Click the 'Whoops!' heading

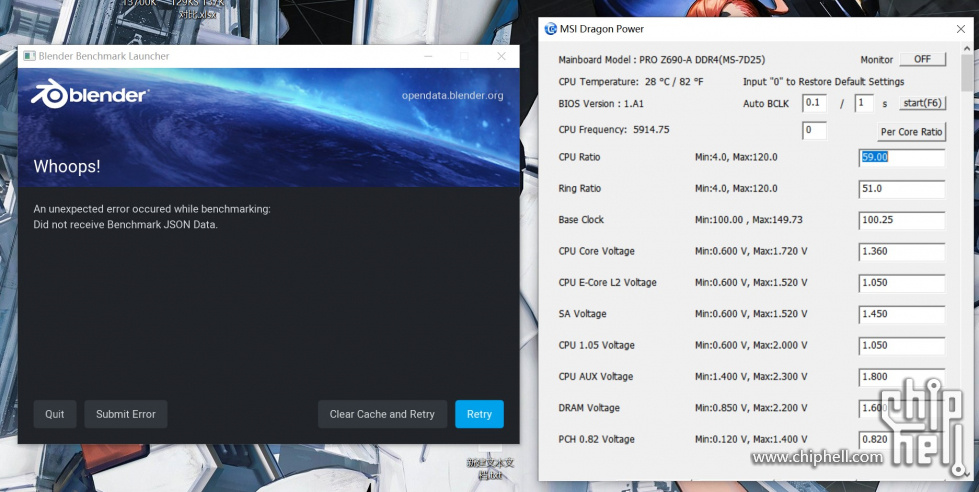67,167
